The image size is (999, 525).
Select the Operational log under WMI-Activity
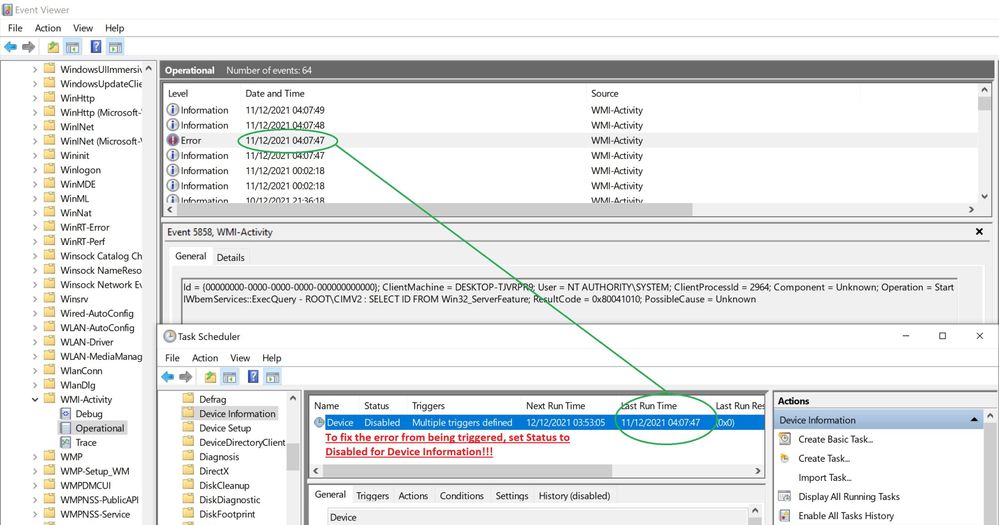(x=99, y=428)
